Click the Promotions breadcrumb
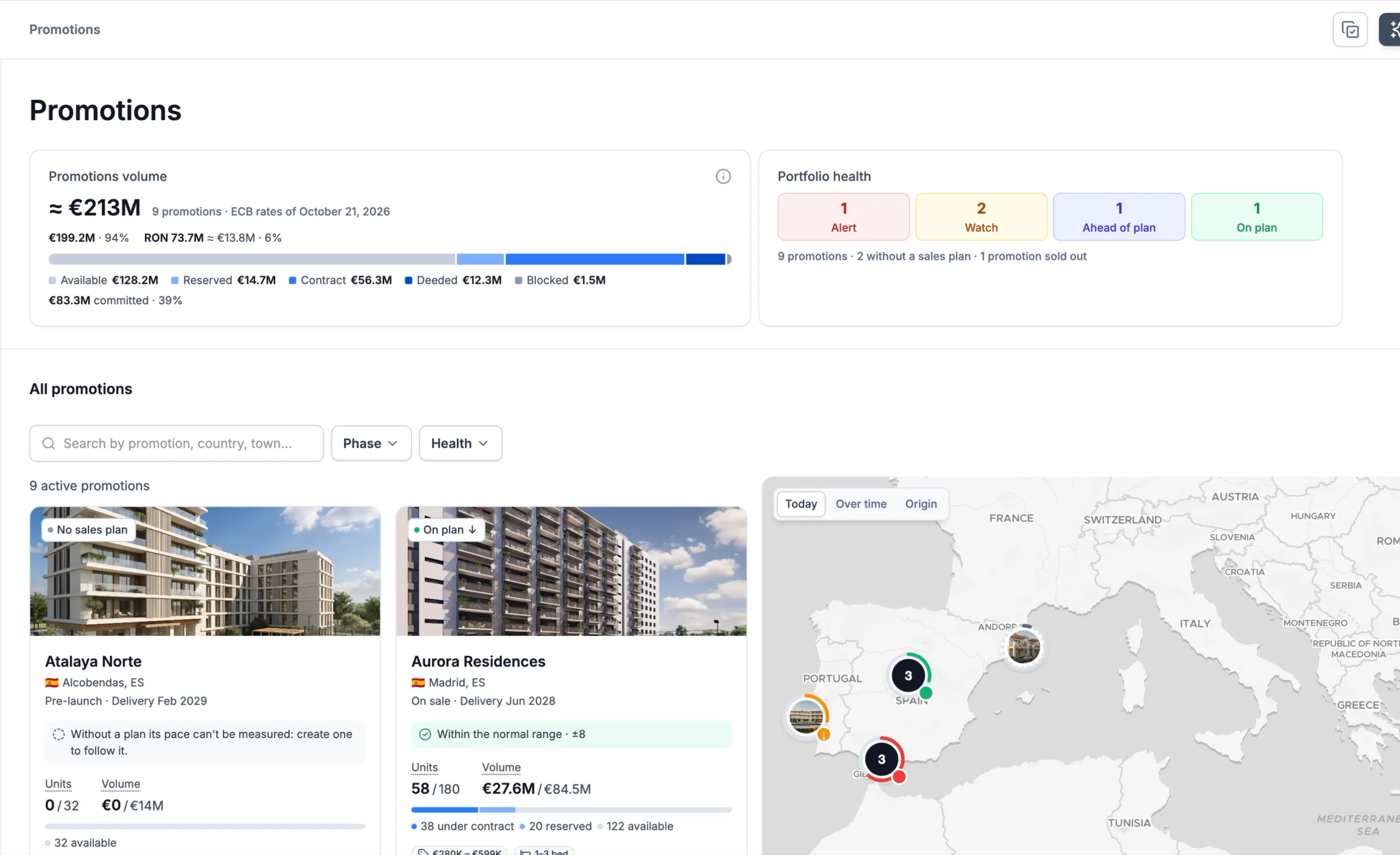This screenshot has height=855, width=1400. point(65,29)
